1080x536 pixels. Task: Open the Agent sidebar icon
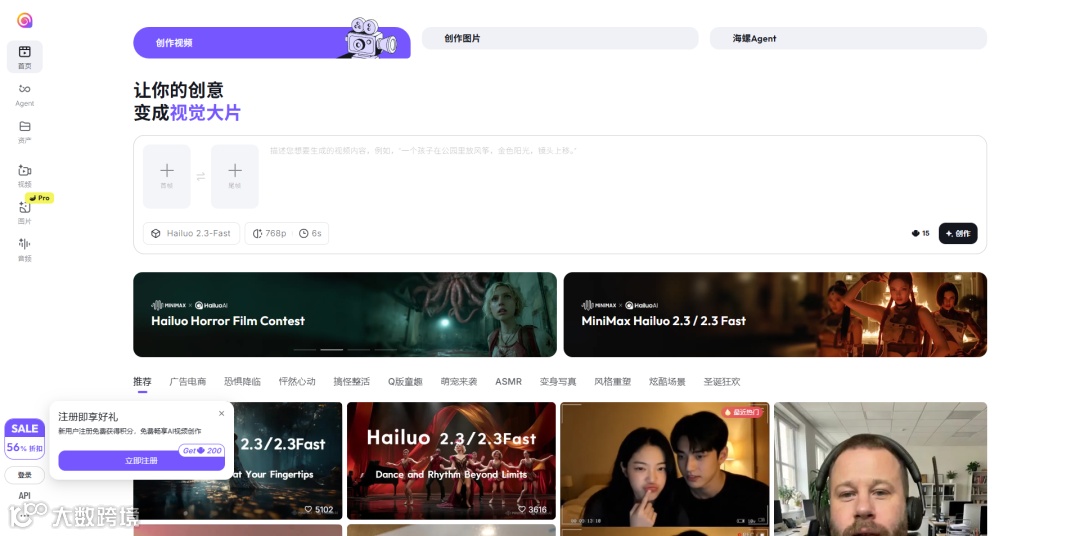click(25, 94)
